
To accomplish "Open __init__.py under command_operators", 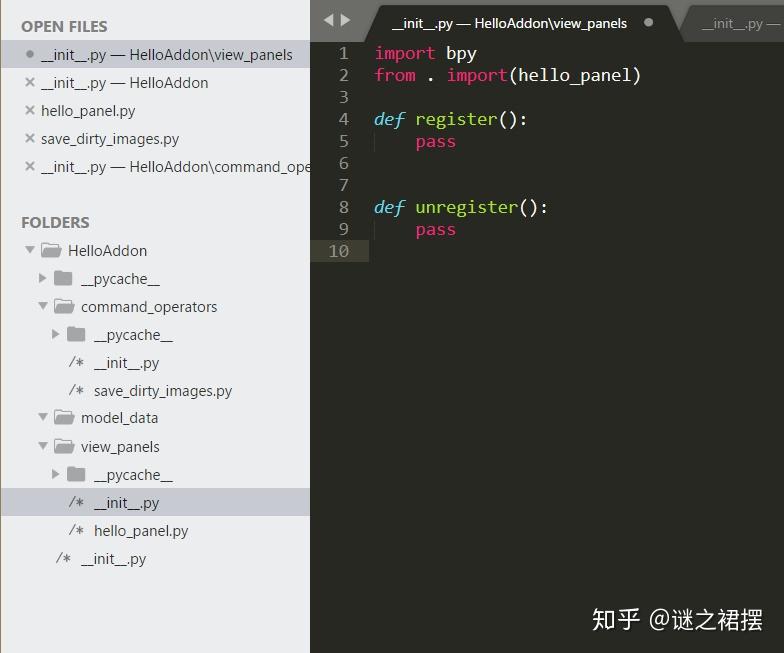I will pos(126,363).
